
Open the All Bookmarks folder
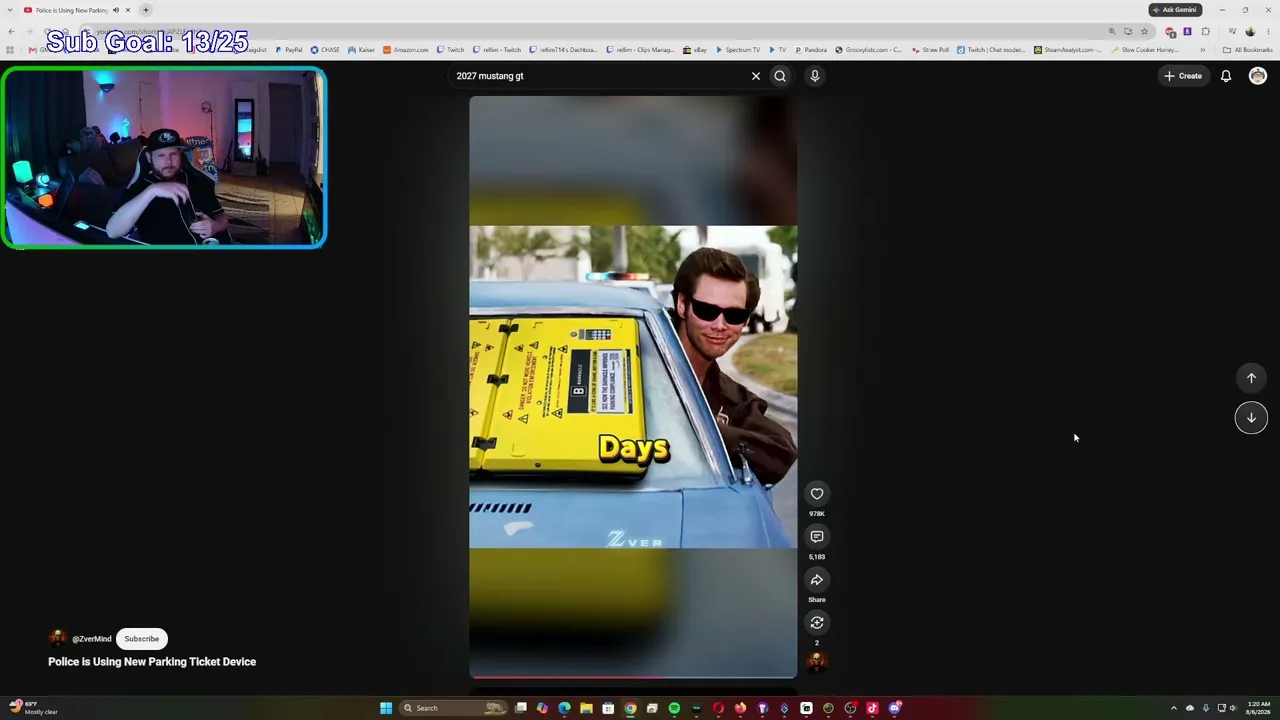click(x=1247, y=50)
